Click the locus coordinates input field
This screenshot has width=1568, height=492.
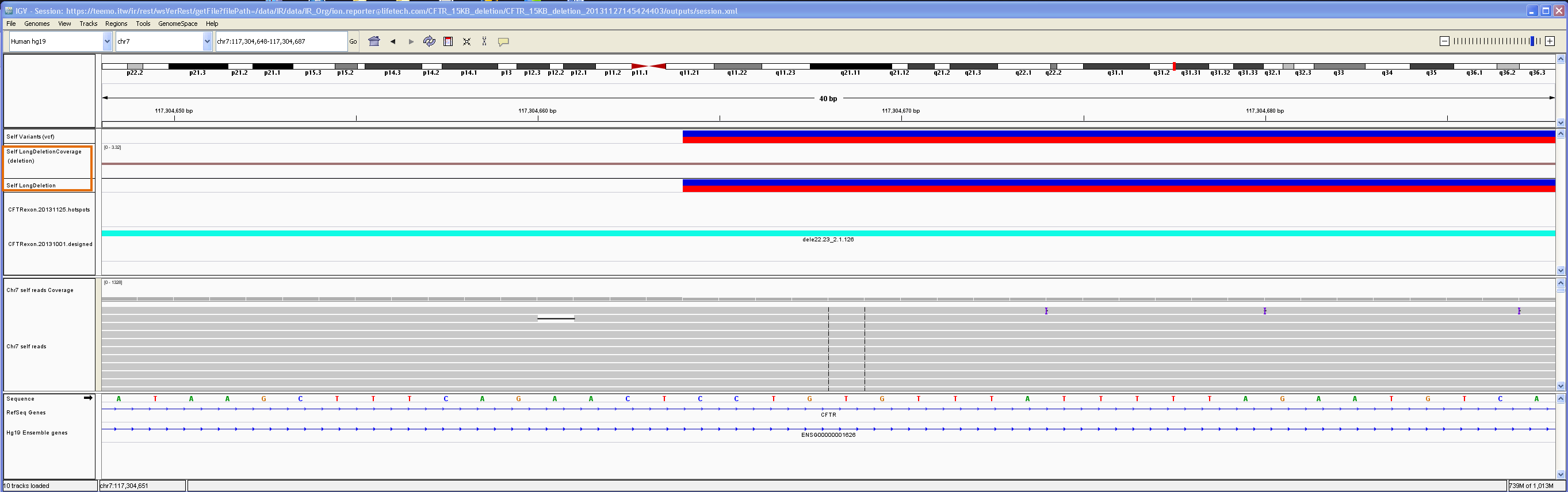pos(281,41)
